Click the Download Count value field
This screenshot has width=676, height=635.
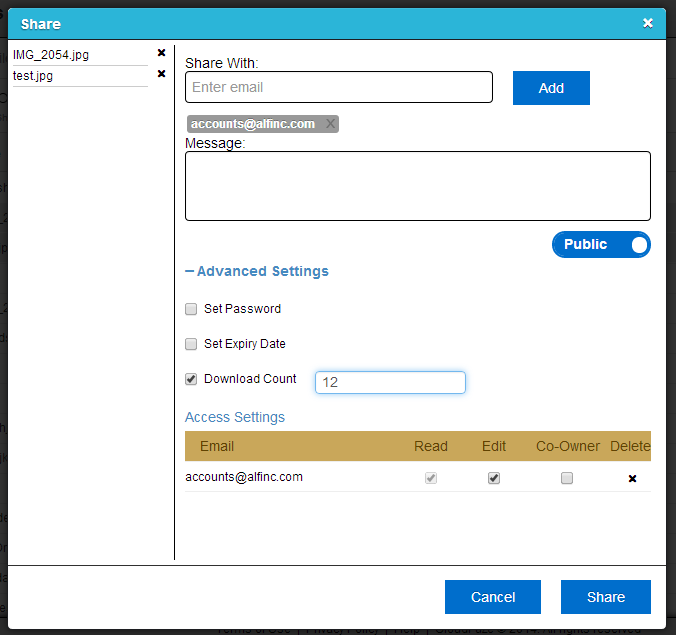point(390,382)
